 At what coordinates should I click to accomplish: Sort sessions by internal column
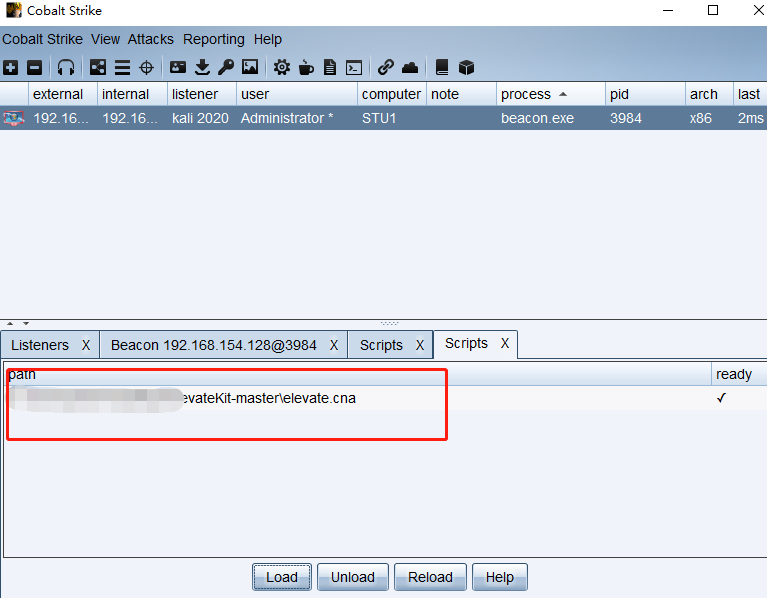[132, 94]
